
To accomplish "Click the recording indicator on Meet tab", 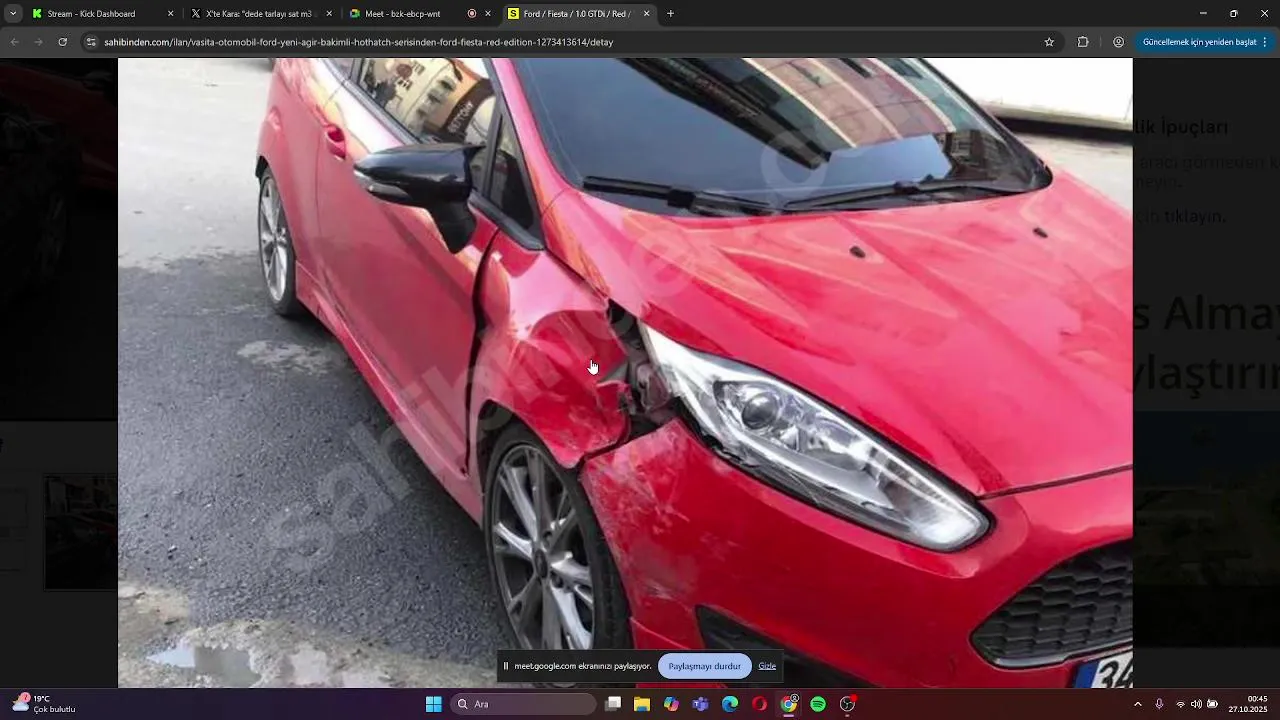I will tap(472, 14).
